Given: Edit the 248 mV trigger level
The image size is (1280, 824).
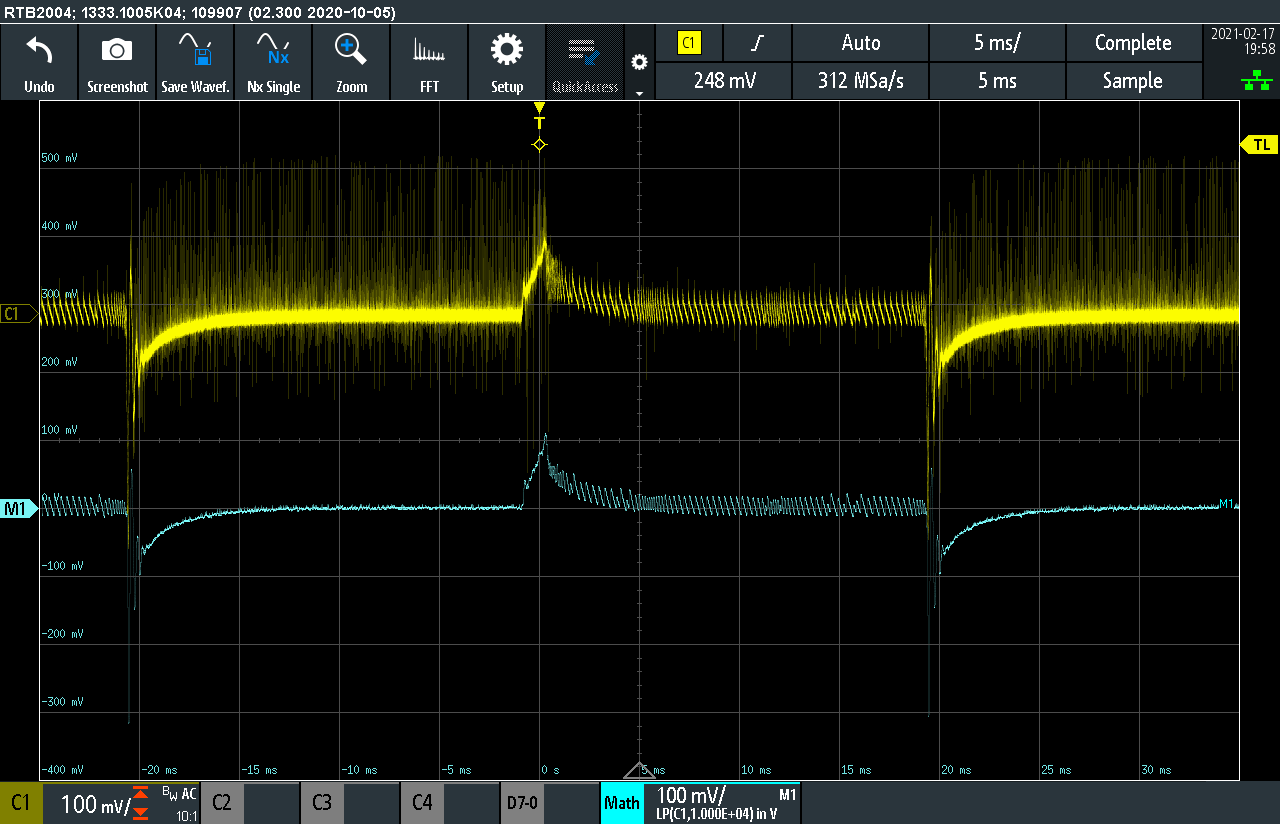Looking at the screenshot, I should point(725,81).
